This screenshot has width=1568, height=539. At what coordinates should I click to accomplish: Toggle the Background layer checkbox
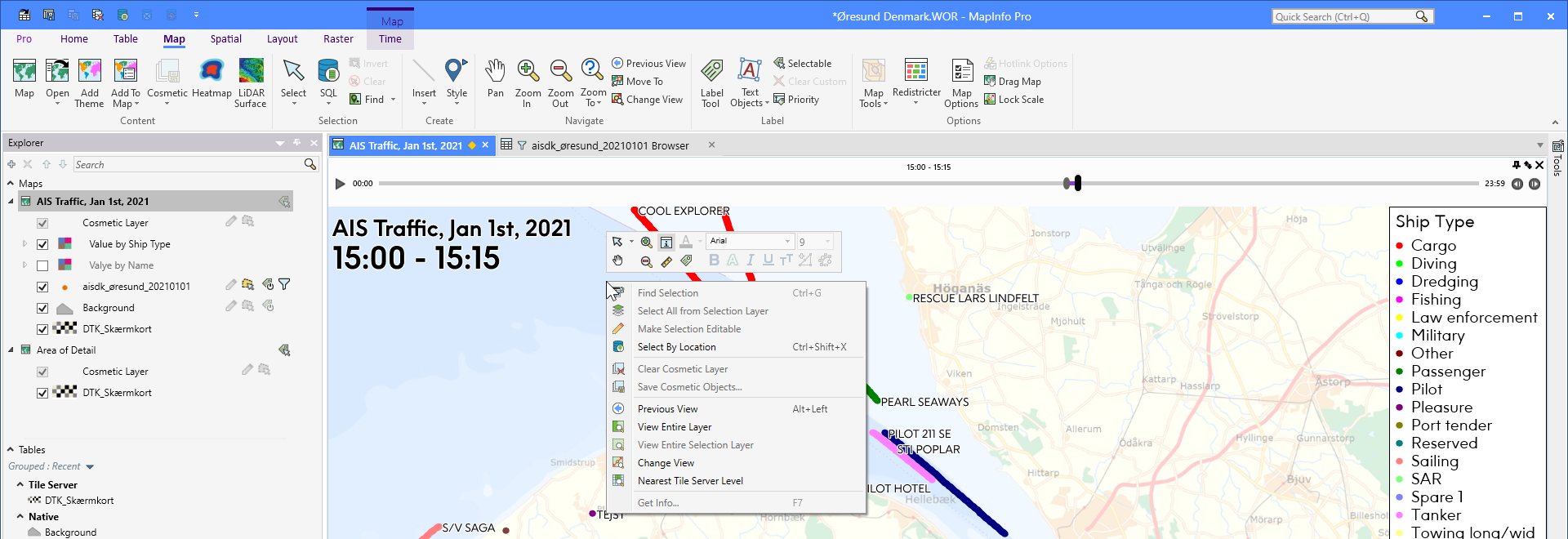click(42, 308)
